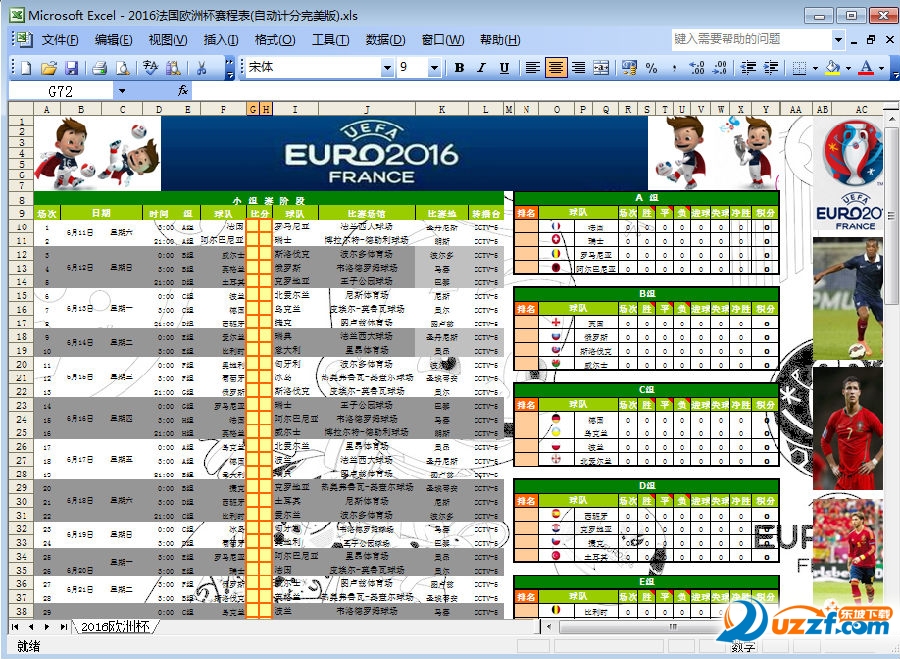Image resolution: width=900 pixels, height=659 pixels.
Task: Click the help question input box
Action: (x=751, y=39)
